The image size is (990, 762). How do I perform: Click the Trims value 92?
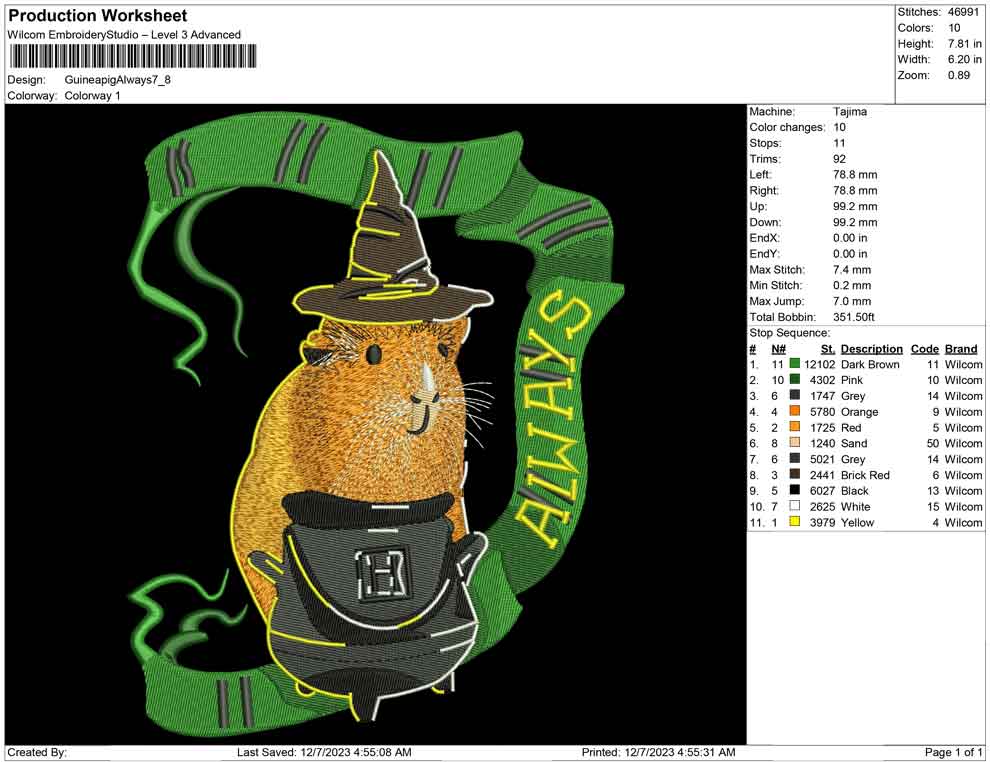point(839,159)
